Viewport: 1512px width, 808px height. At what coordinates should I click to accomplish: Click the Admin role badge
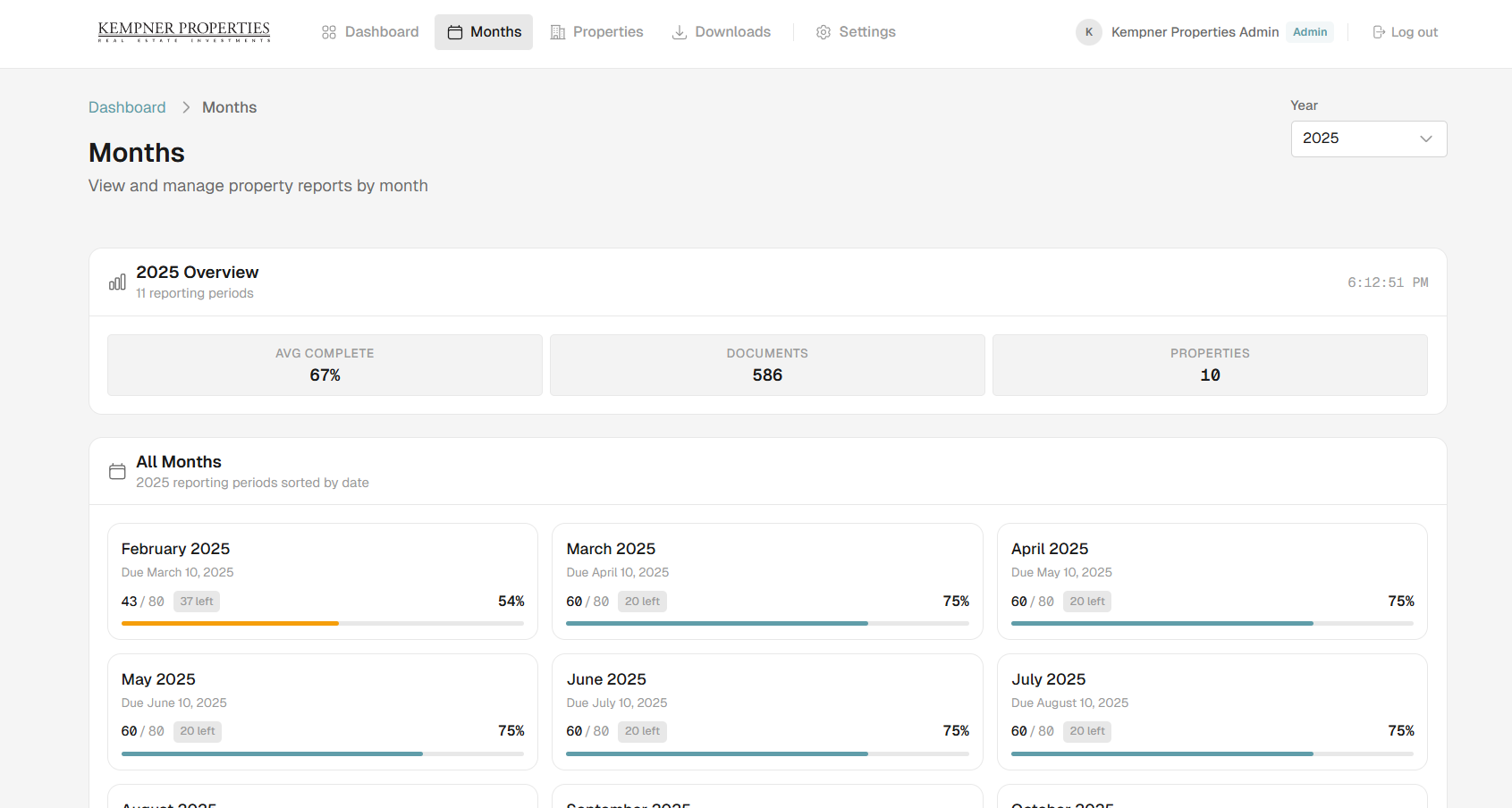pyautogui.click(x=1309, y=32)
